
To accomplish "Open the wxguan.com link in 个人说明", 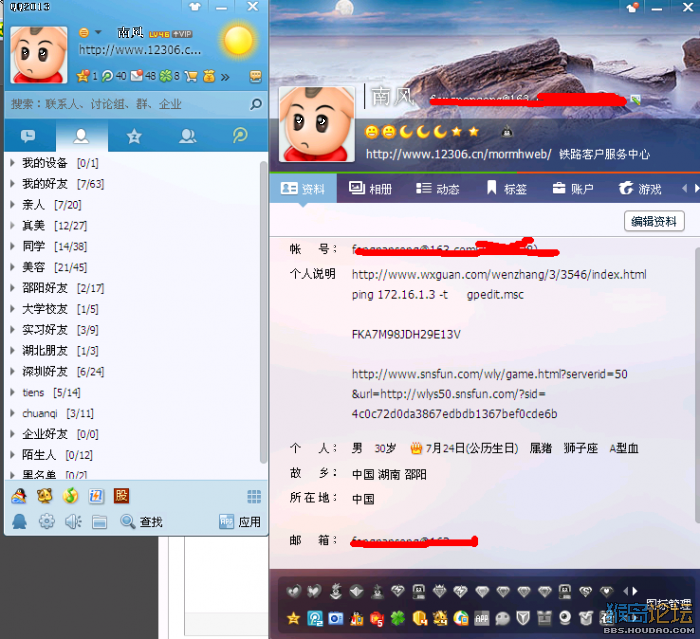I will [x=499, y=274].
